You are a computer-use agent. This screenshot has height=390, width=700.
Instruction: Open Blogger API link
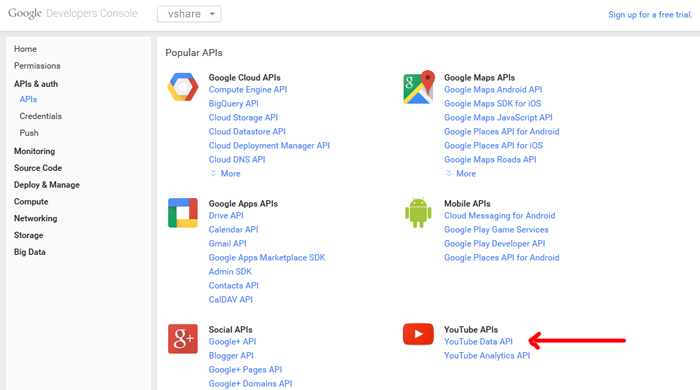point(231,356)
